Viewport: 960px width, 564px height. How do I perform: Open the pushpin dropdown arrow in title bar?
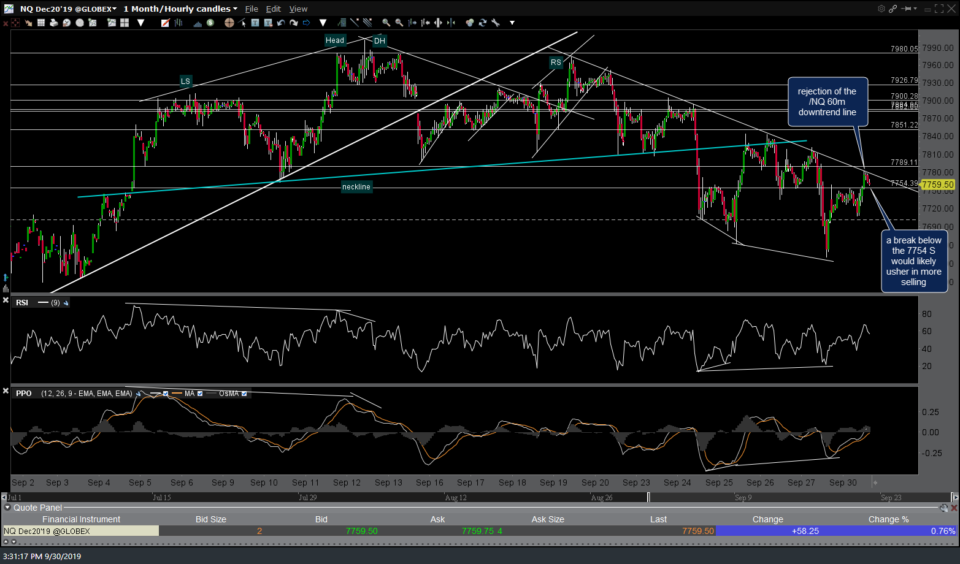click(915, 9)
